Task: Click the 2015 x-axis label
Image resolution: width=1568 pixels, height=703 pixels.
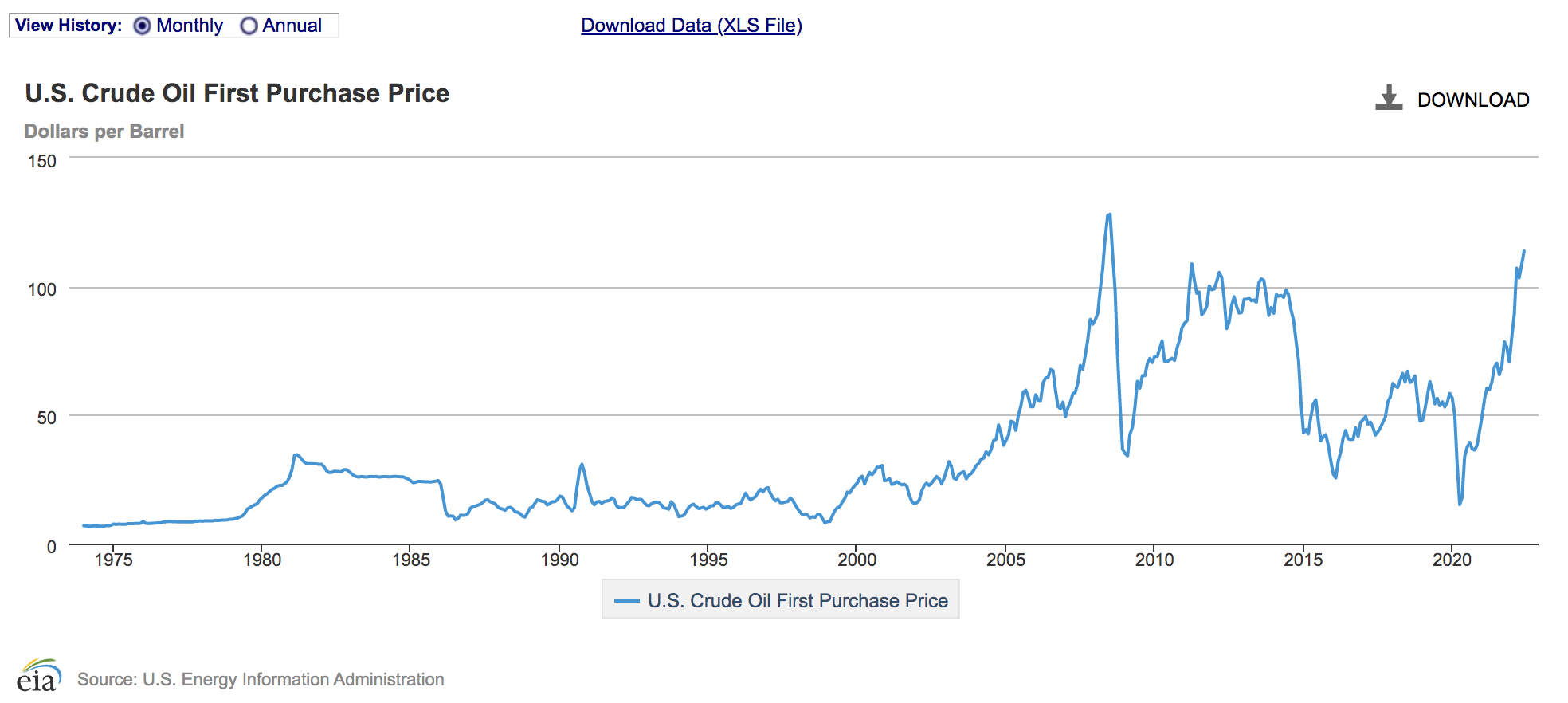Action: point(1303,560)
